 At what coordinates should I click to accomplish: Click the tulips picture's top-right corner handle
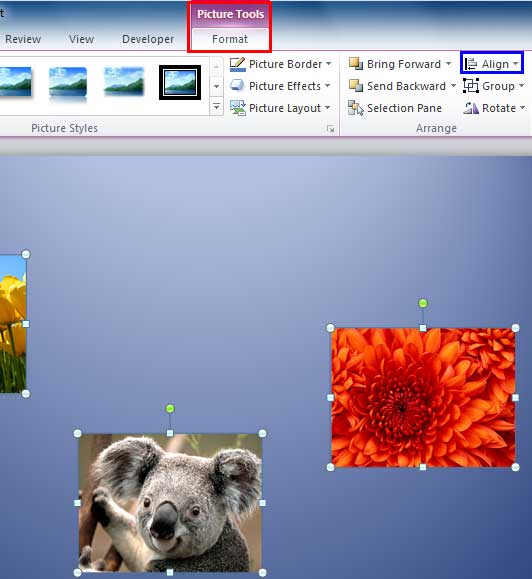(26, 254)
